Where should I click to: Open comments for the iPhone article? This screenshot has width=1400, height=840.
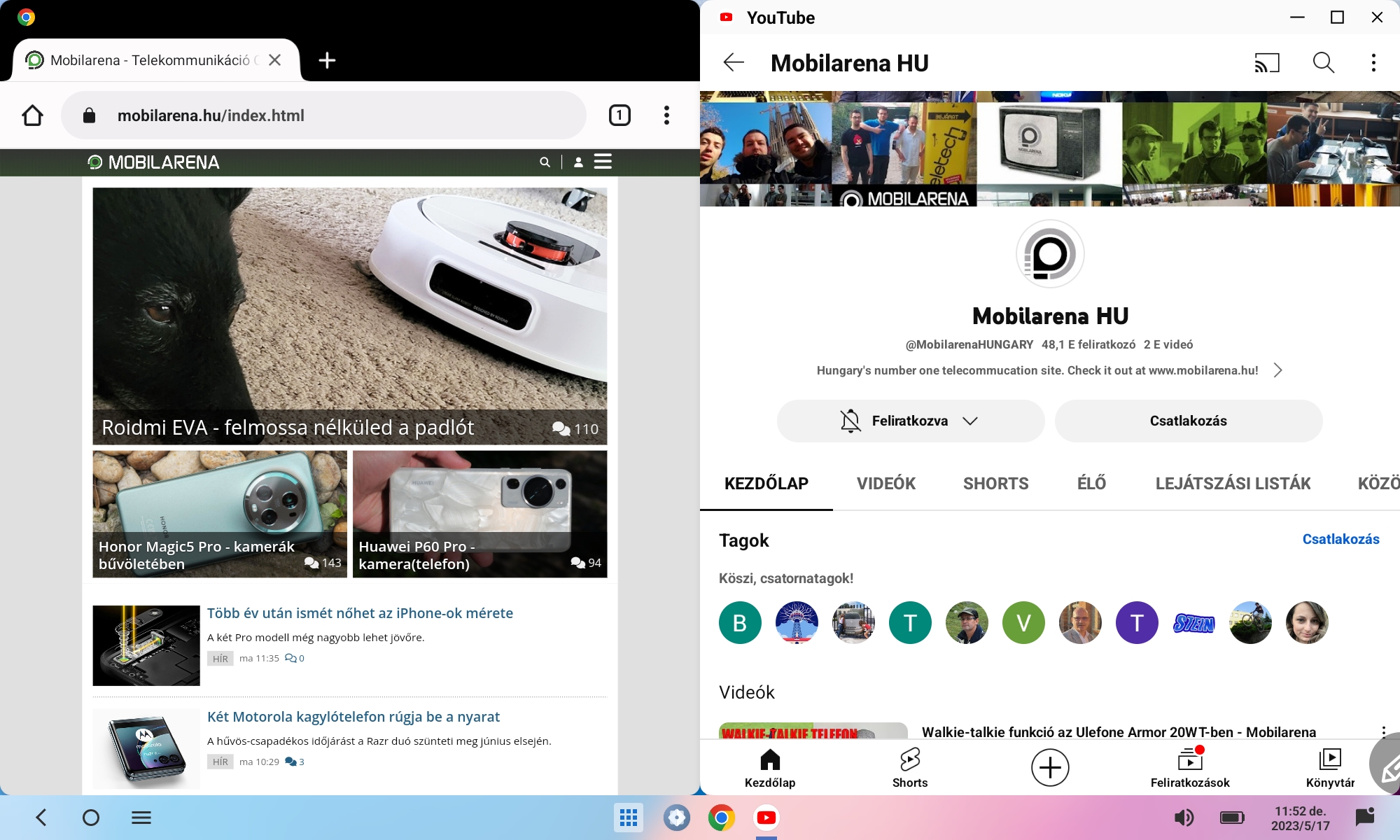point(295,659)
